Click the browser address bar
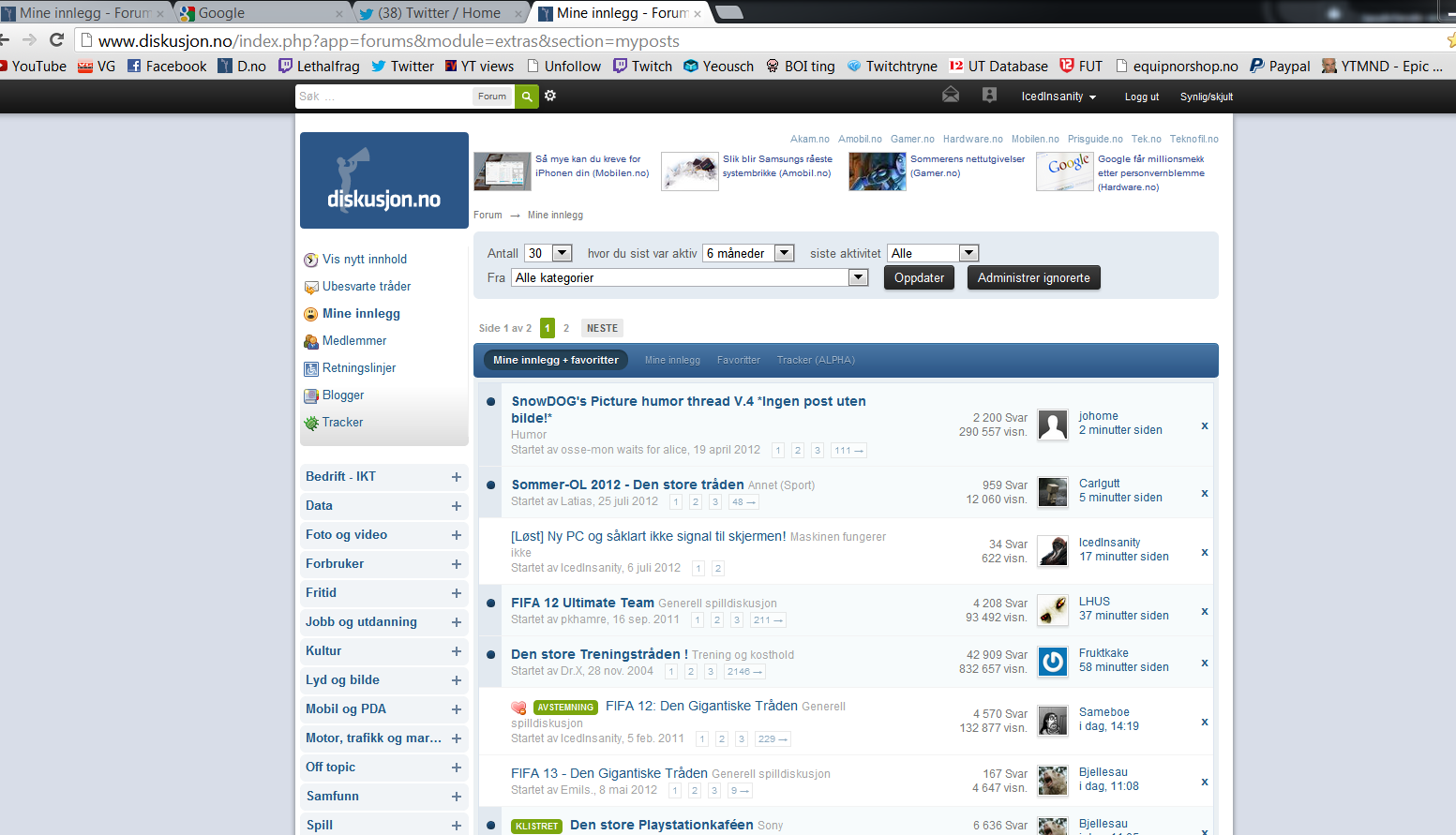 [x=750, y=40]
